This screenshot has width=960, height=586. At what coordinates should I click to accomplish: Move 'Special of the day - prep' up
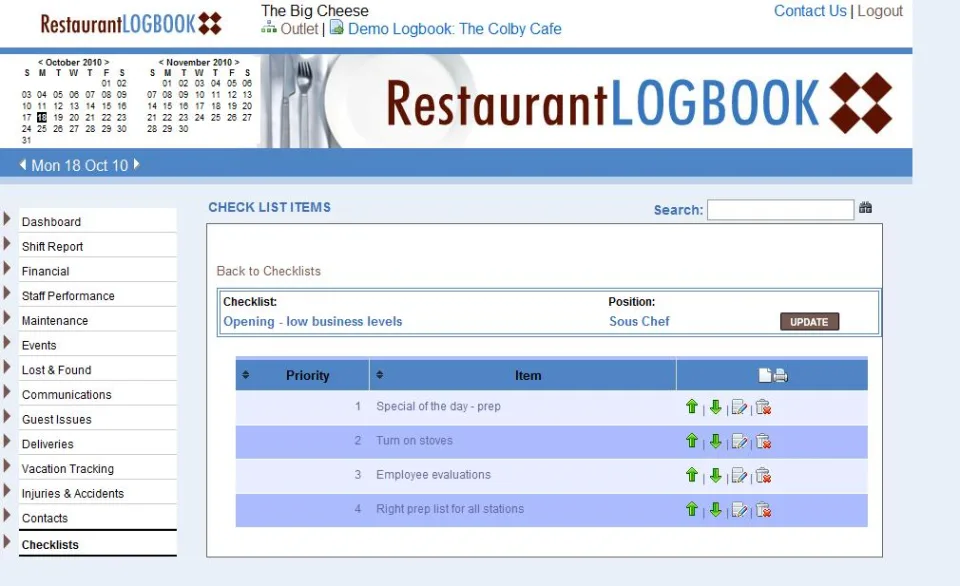click(692, 407)
